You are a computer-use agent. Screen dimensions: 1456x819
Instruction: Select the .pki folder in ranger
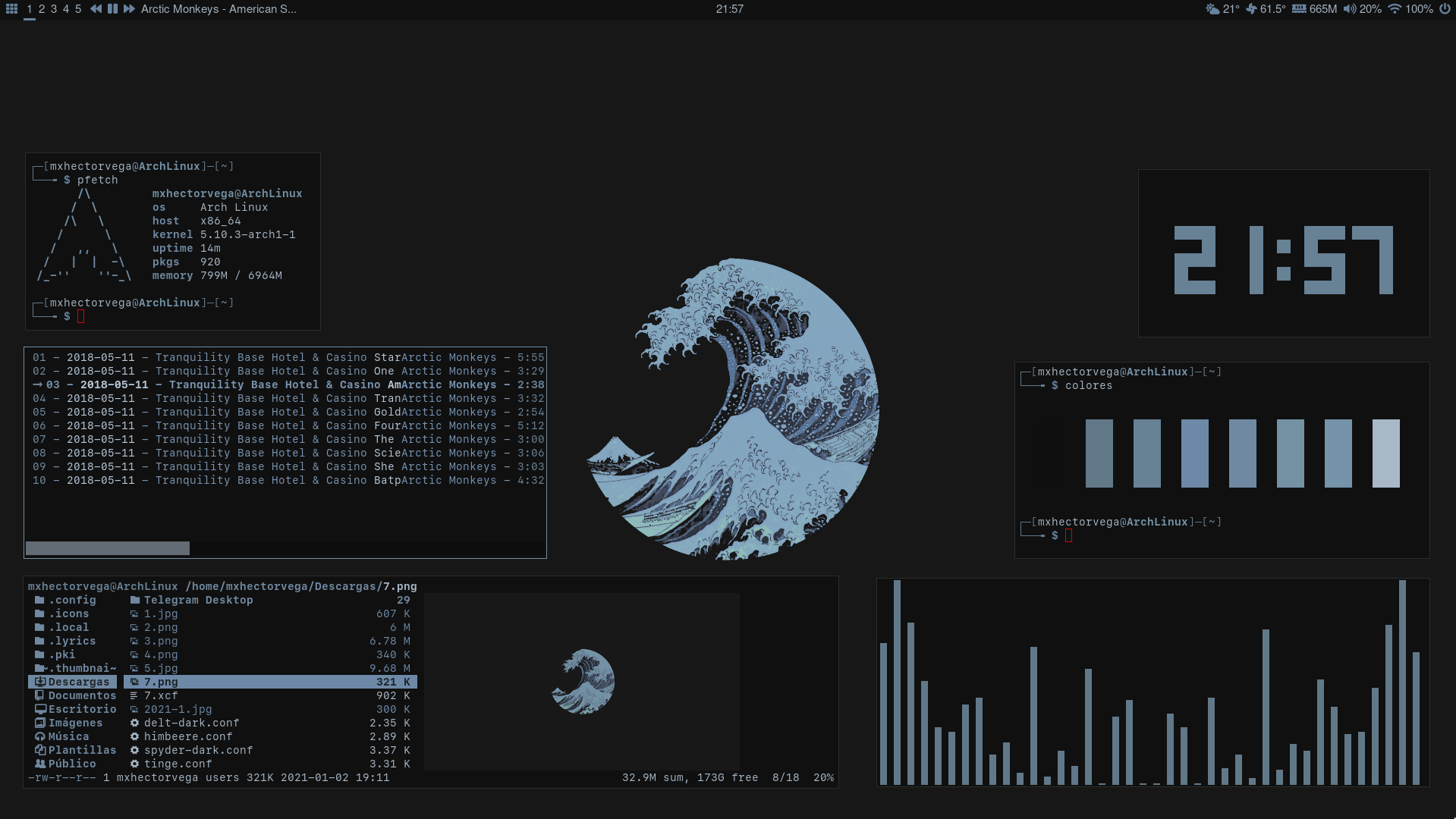tap(72, 654)
